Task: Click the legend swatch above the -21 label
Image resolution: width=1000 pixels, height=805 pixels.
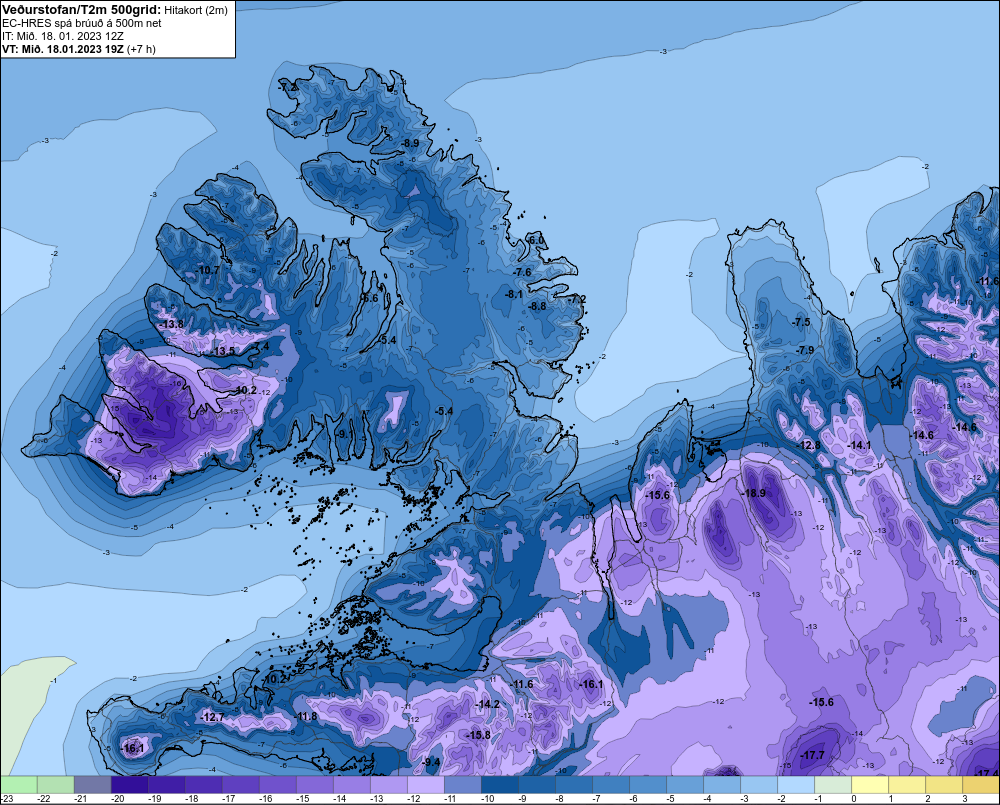Action: coord(92,784)
